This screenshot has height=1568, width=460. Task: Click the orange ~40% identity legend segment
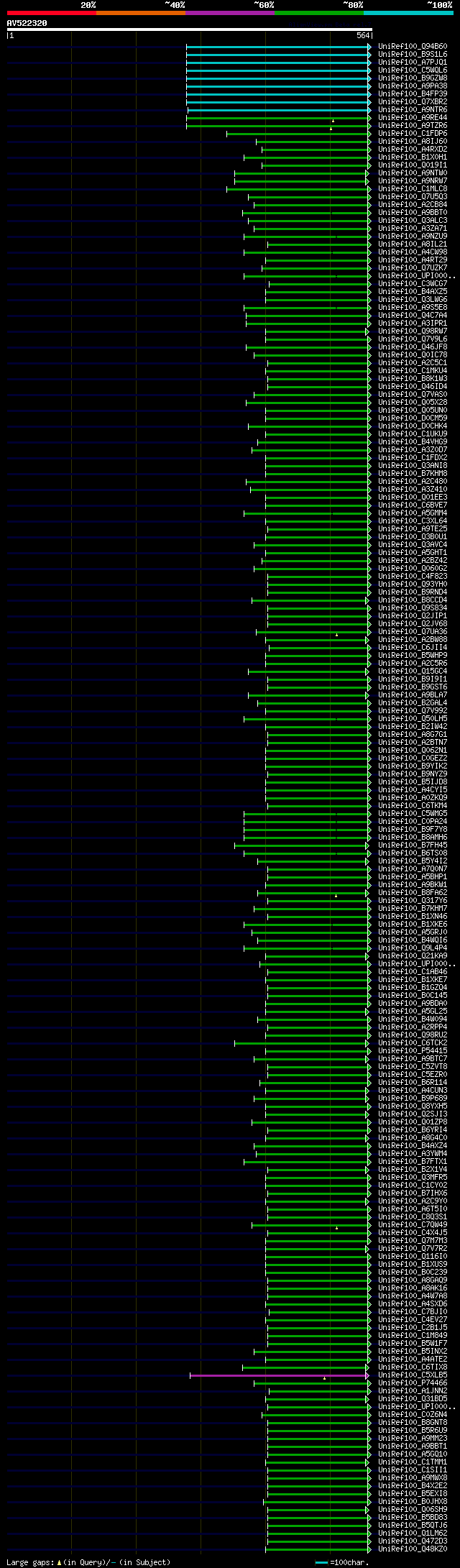click(x=141, y=13)
